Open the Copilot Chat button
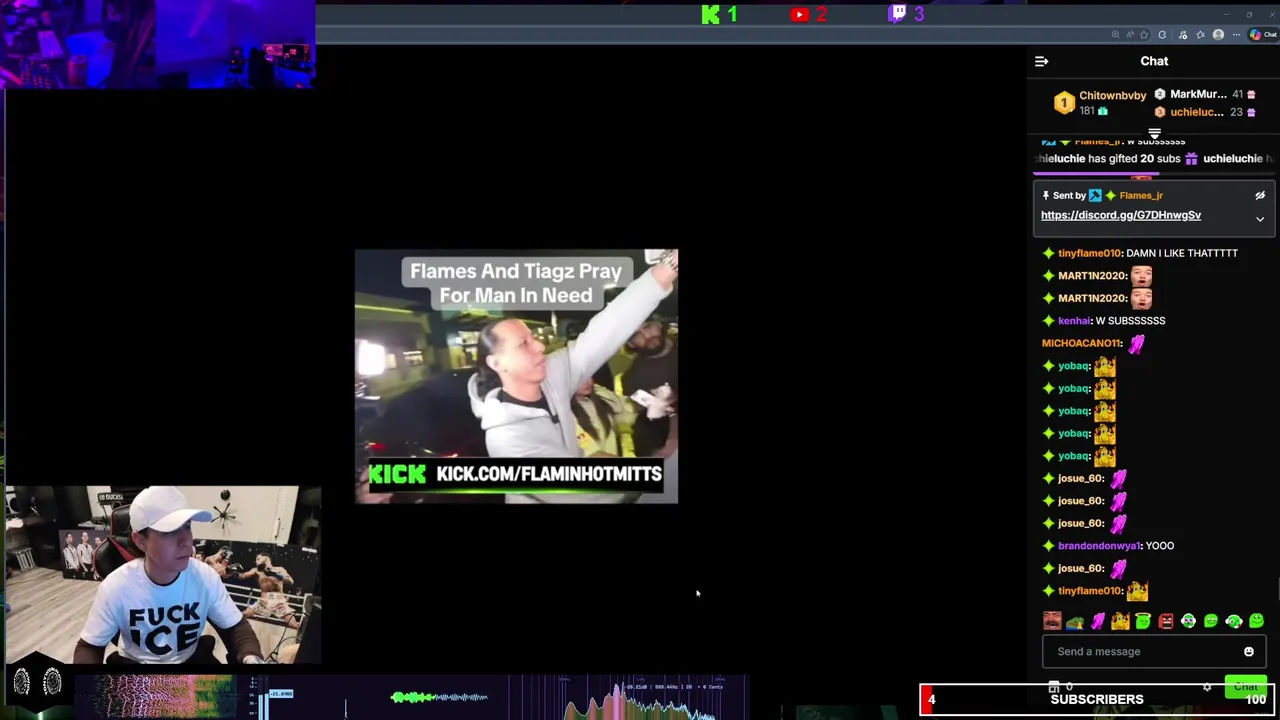Image resolution: width=1280 pixels, height=720 pixels. pos(1264,35)
